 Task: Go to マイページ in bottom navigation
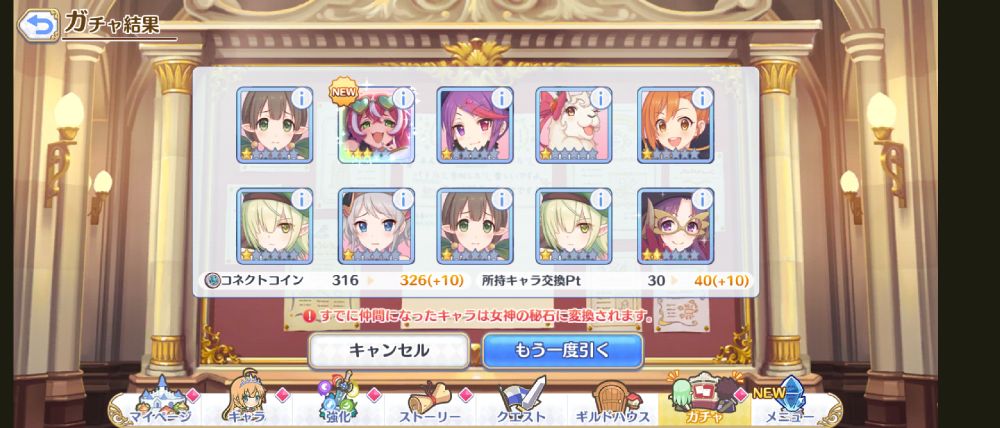click(160, 404)
